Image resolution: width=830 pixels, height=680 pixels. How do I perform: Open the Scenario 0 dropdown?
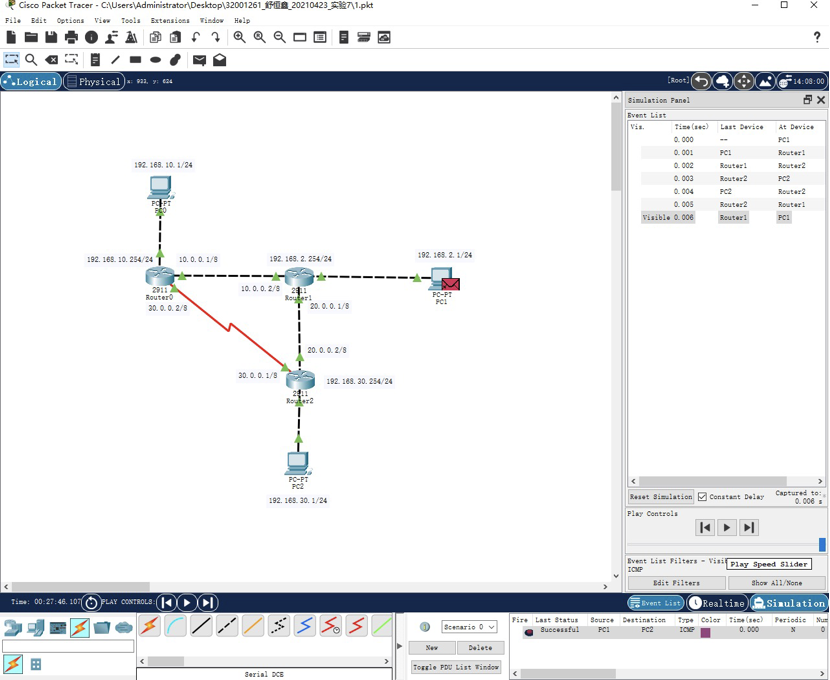469,627
